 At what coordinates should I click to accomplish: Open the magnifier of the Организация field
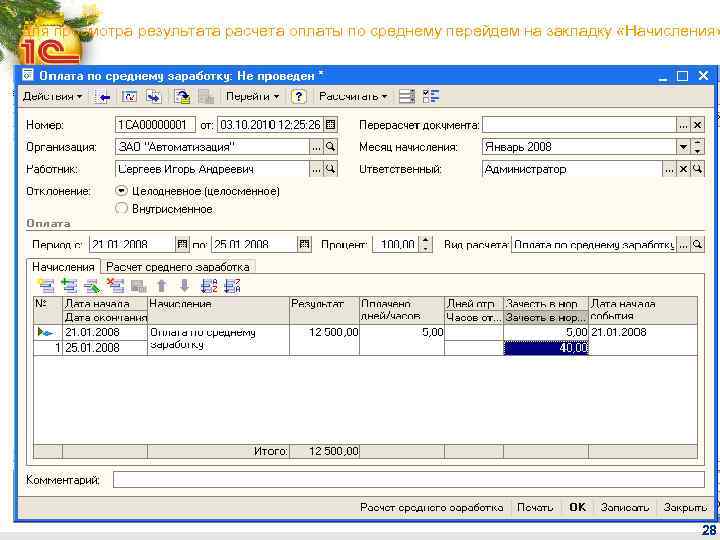[330, 147]
